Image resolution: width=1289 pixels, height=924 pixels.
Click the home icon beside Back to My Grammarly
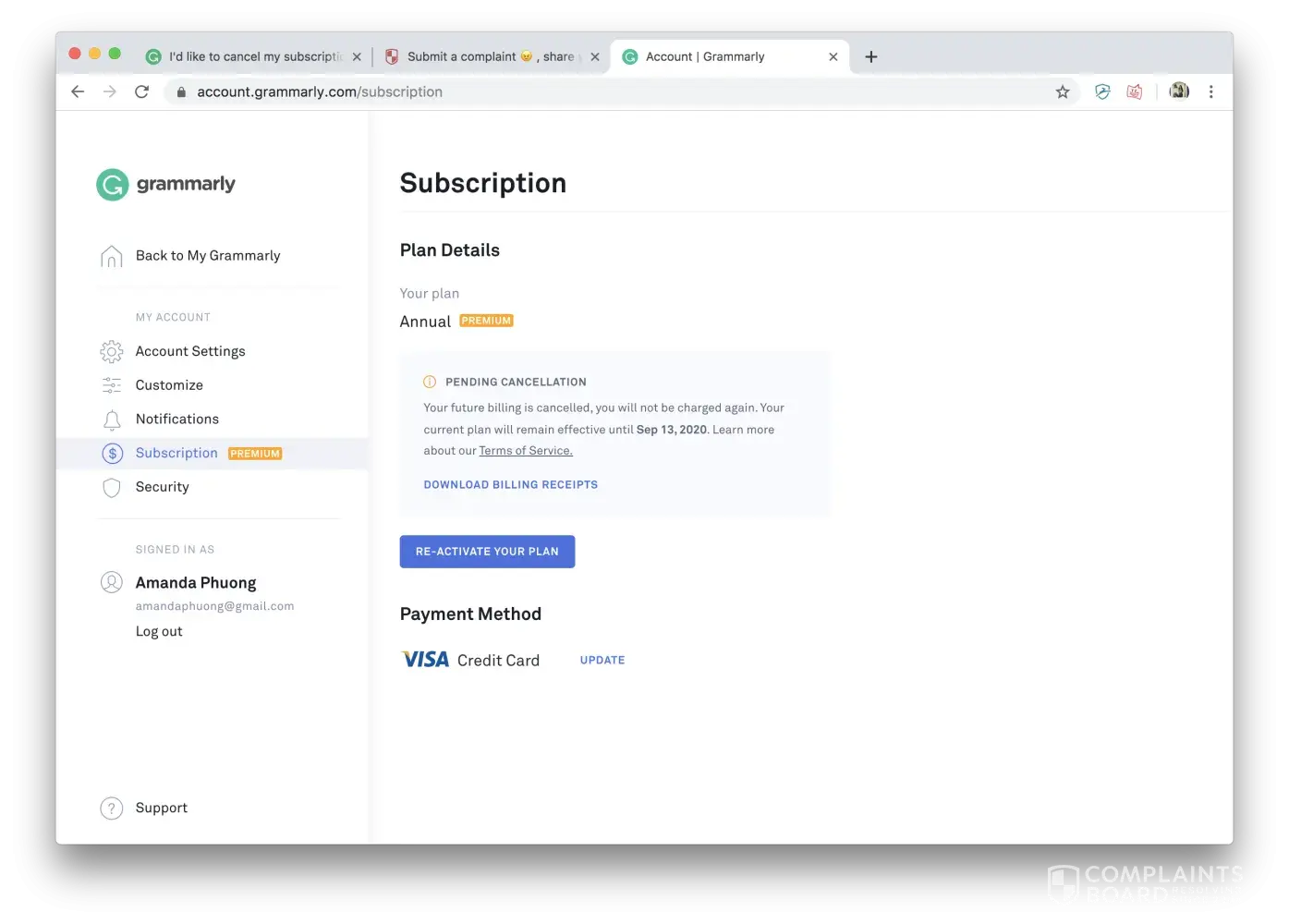pyautogui.click(x=112, y=256)
